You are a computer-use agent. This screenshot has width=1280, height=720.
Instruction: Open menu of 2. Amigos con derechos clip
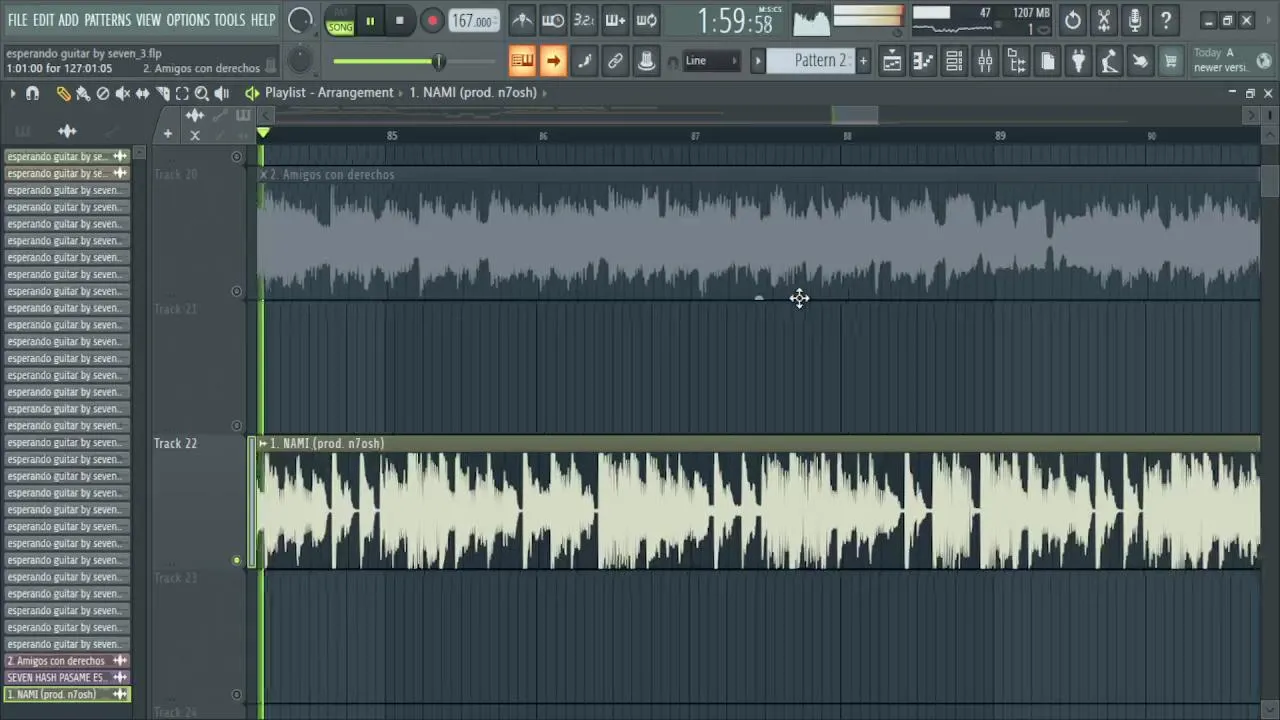pos(264,175)
